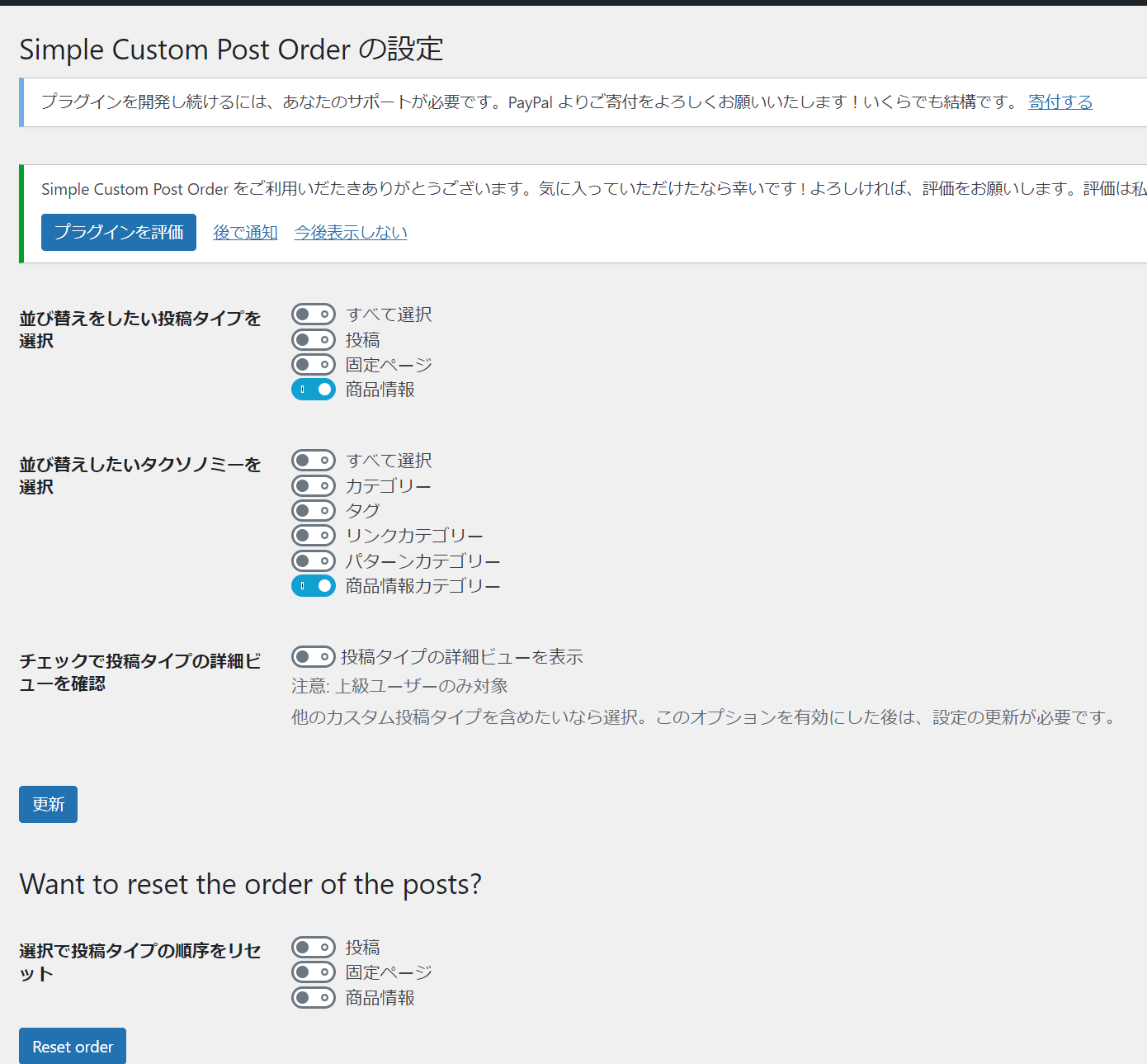Enable the 投稿タイプの詳細ビューを表示 switch

click(x=314, y=656)
